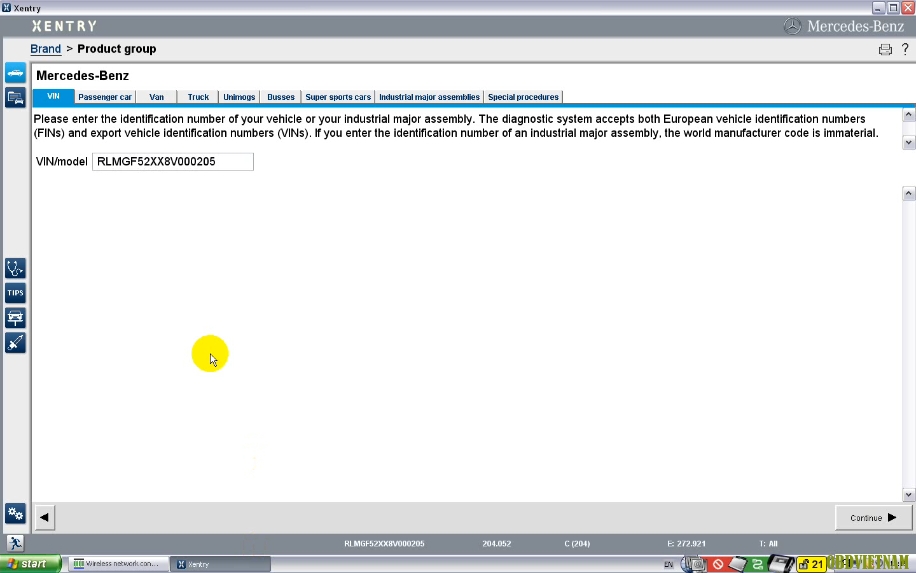Click the red prohibited tray icon
Viewport: 916px width, 573px height.
click(x=718, y=564)
